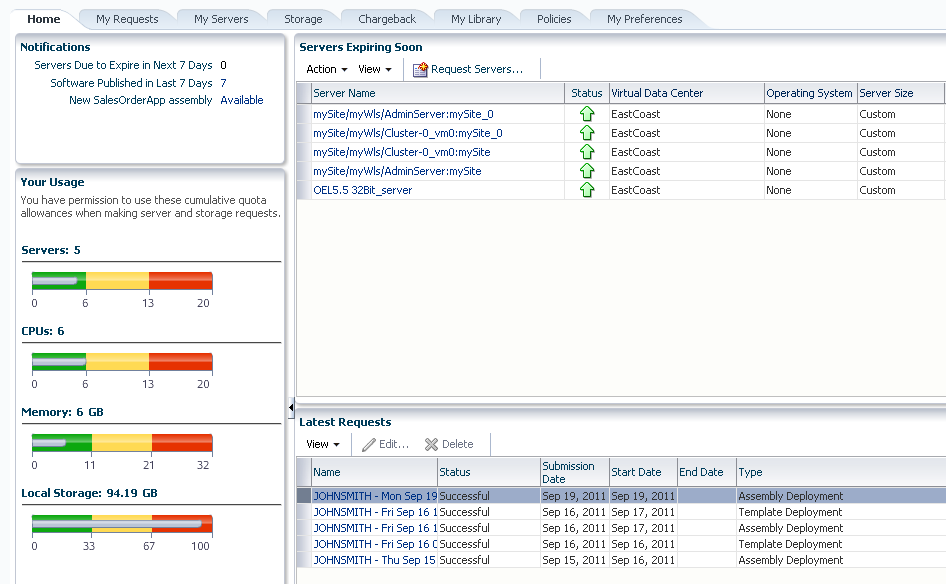Sort requests by Type column header
The width and height of the screenshot is (946, 584).
[x=841, y=472]
